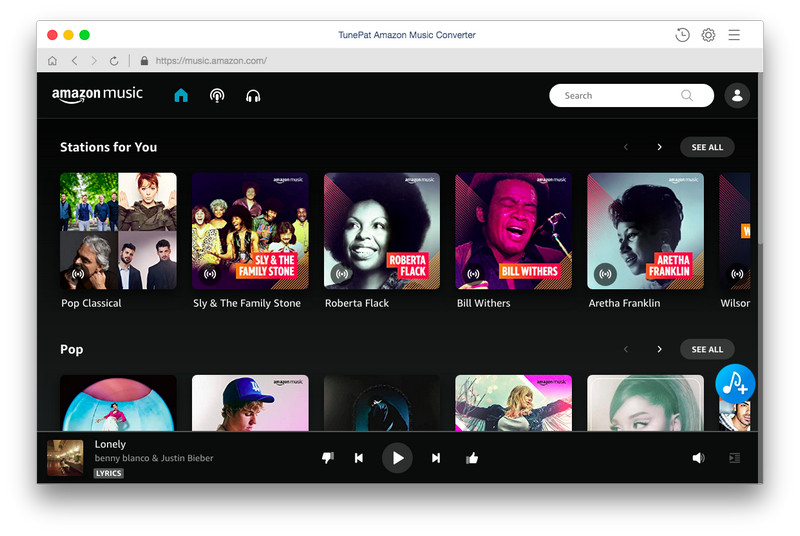This screenshot has height=536, width=800.
Task: Click the Lonely song title
Action: pyautogui.click(x=110, y=444)
